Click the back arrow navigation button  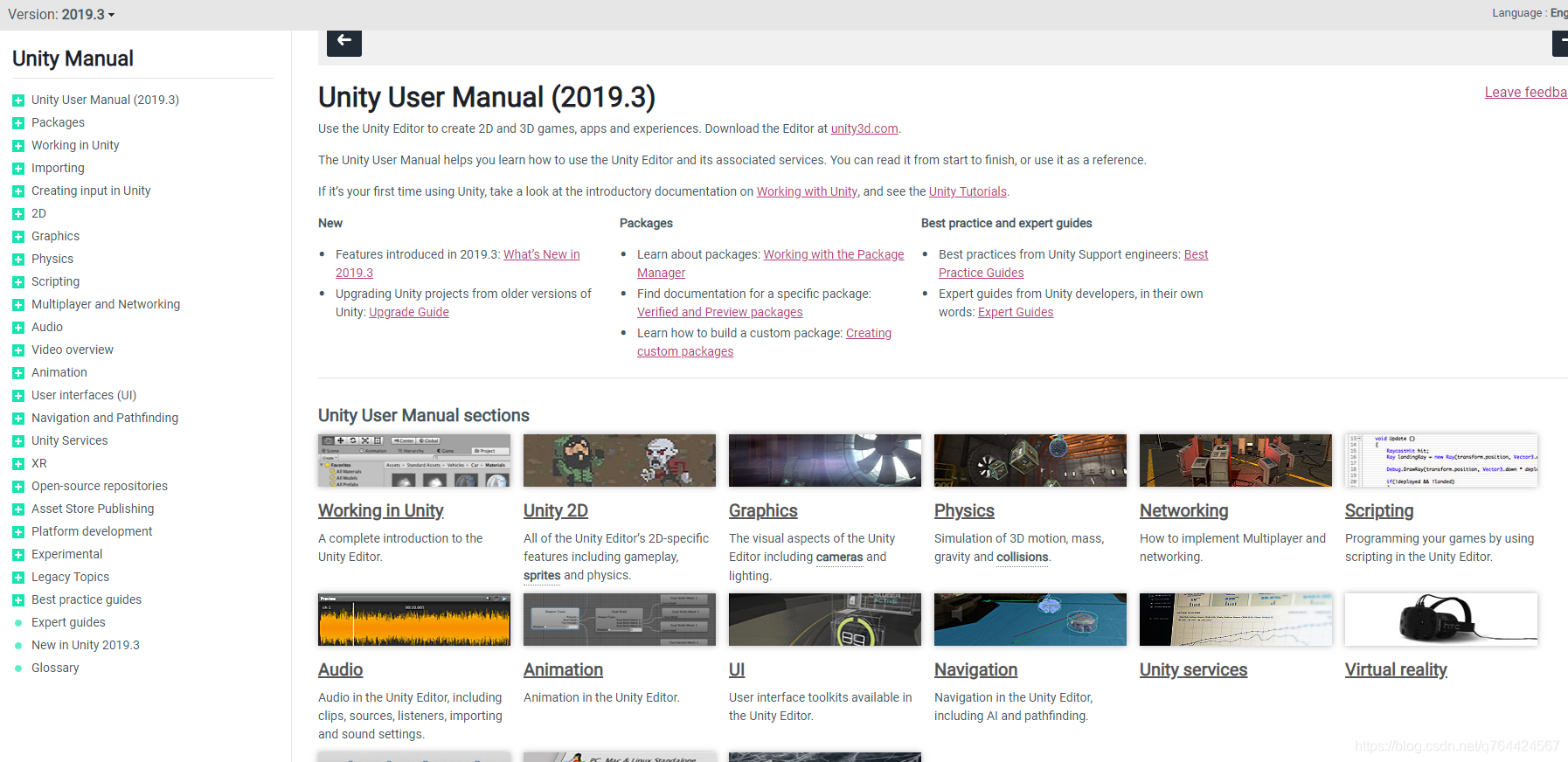[344, 42]
